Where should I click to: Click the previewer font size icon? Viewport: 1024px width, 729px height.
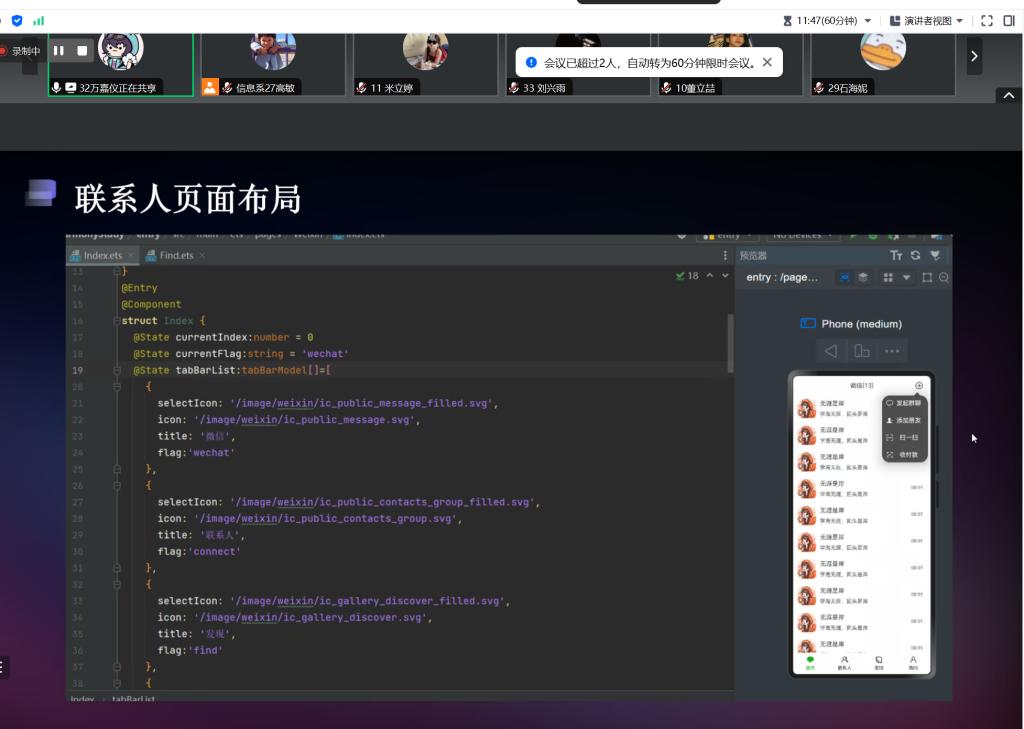[896, 256]
